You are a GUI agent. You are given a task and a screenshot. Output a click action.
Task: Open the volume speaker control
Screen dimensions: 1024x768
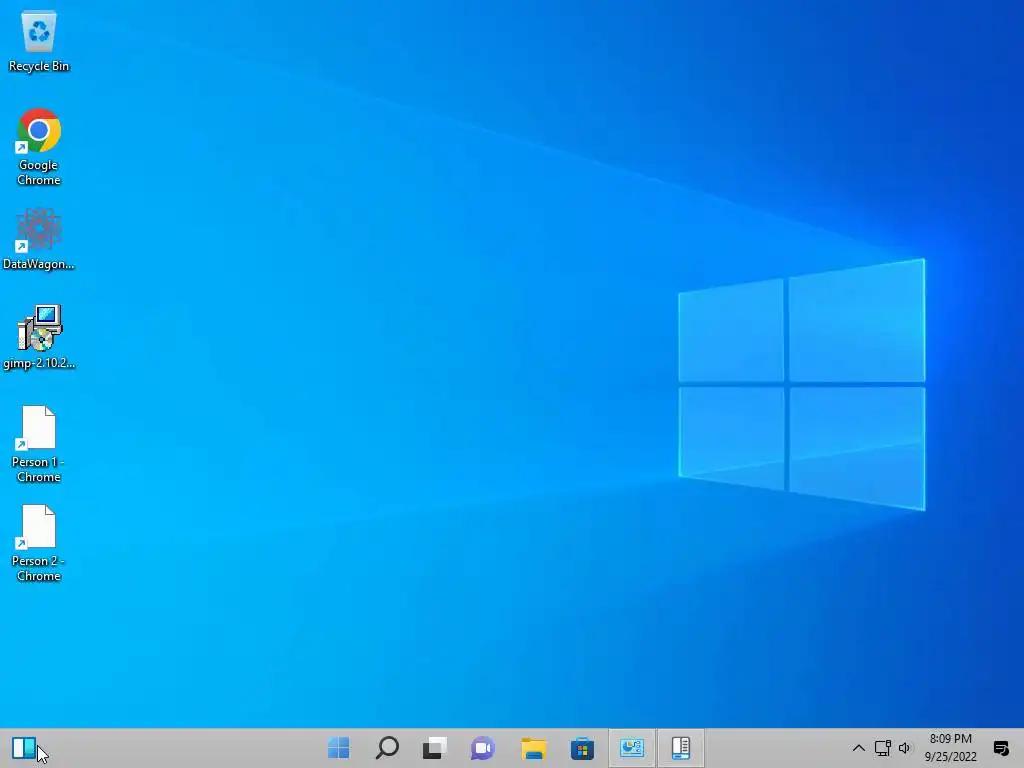(904, 748)
